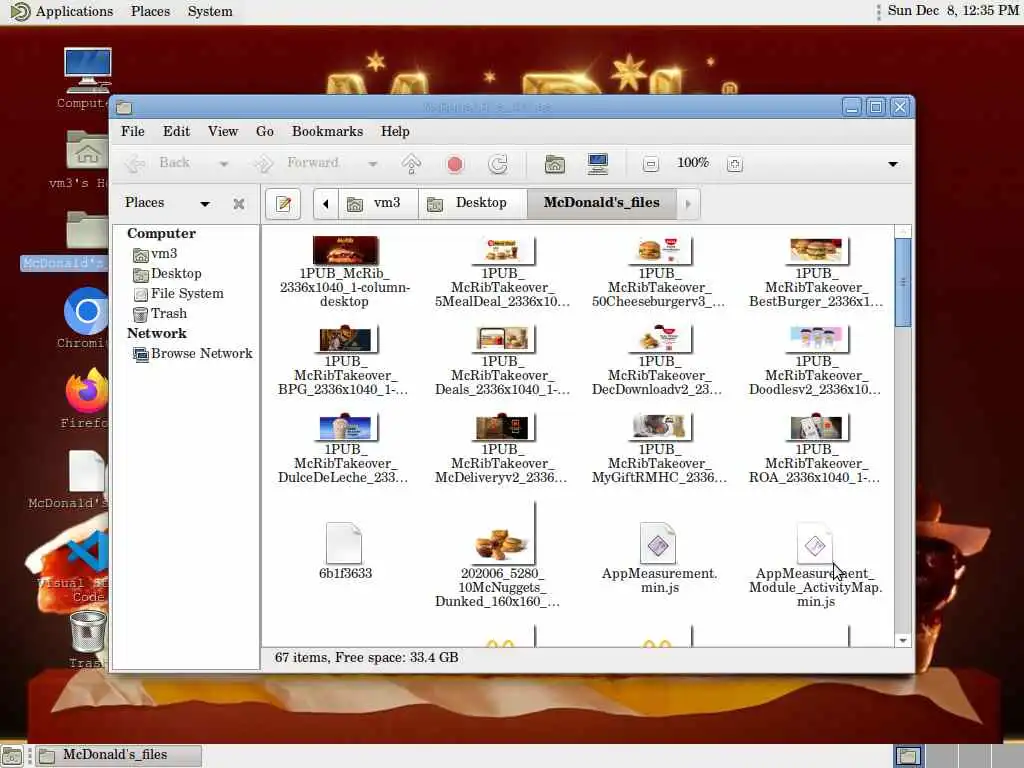Click the vertical scrollbar thumb
The image size is (1024, 768).
click(x=903, y=282)
